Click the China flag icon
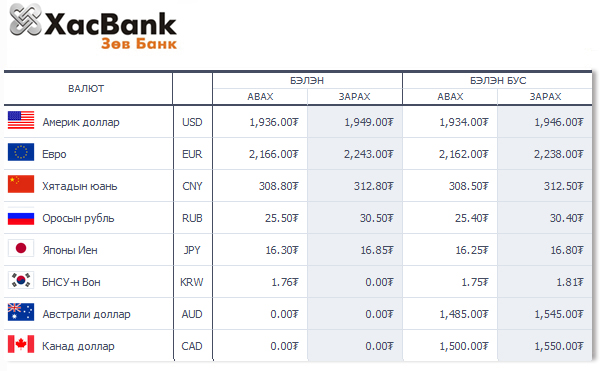This screenshot has height=371, width=602. pyautogui.click(x=21, y=184)
